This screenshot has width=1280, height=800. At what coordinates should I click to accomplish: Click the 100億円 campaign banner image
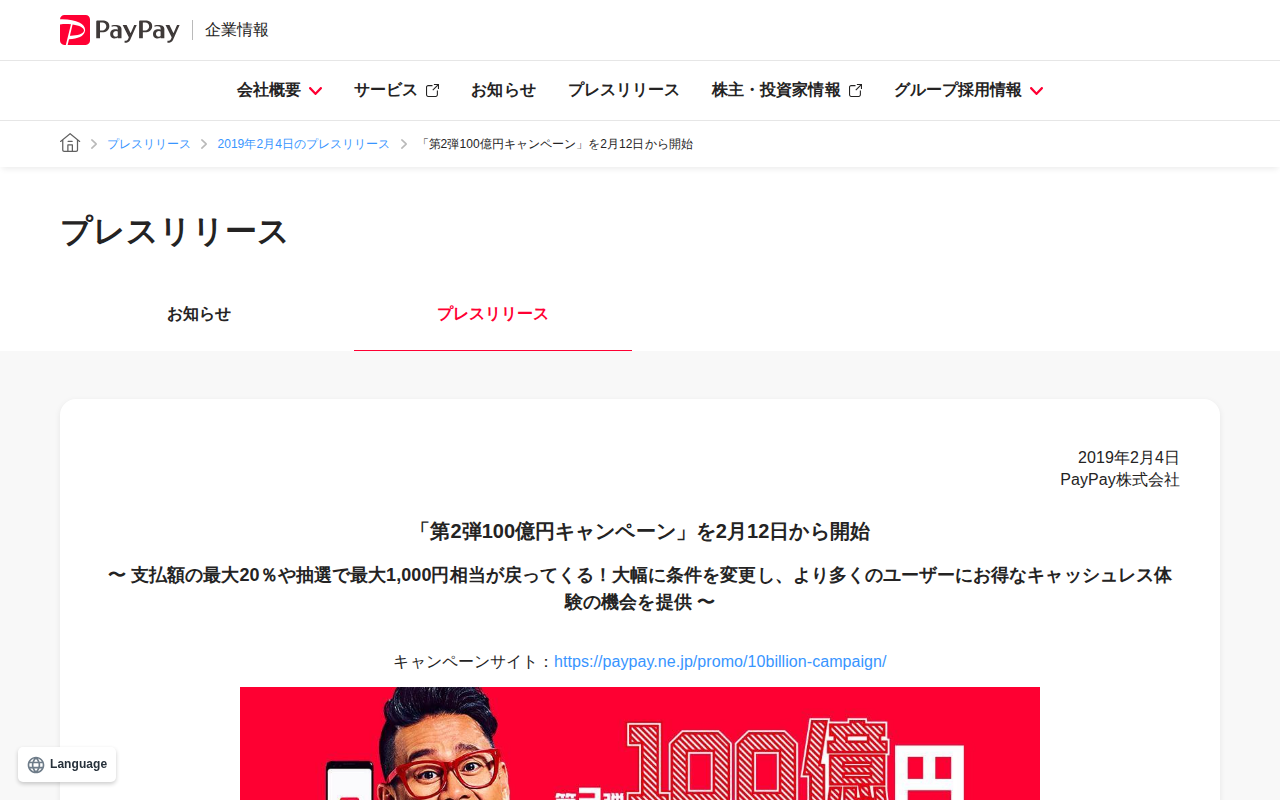point(640,743)
